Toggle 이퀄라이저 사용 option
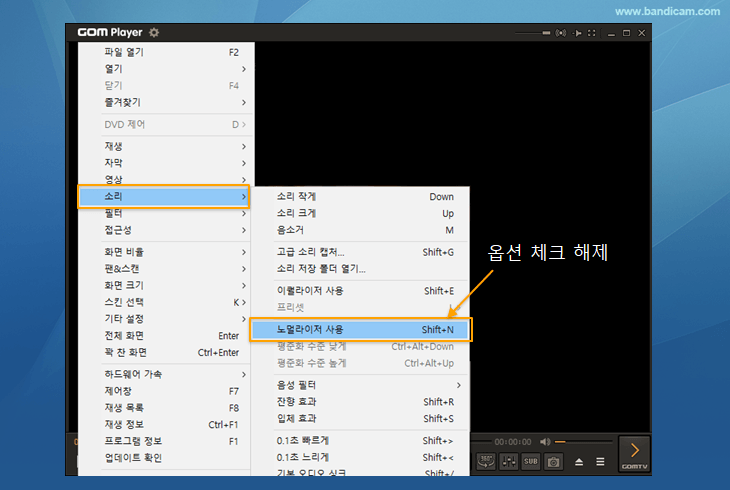Image resolution: width=730 pixels, height=490 pixels. tap(361, 291)
